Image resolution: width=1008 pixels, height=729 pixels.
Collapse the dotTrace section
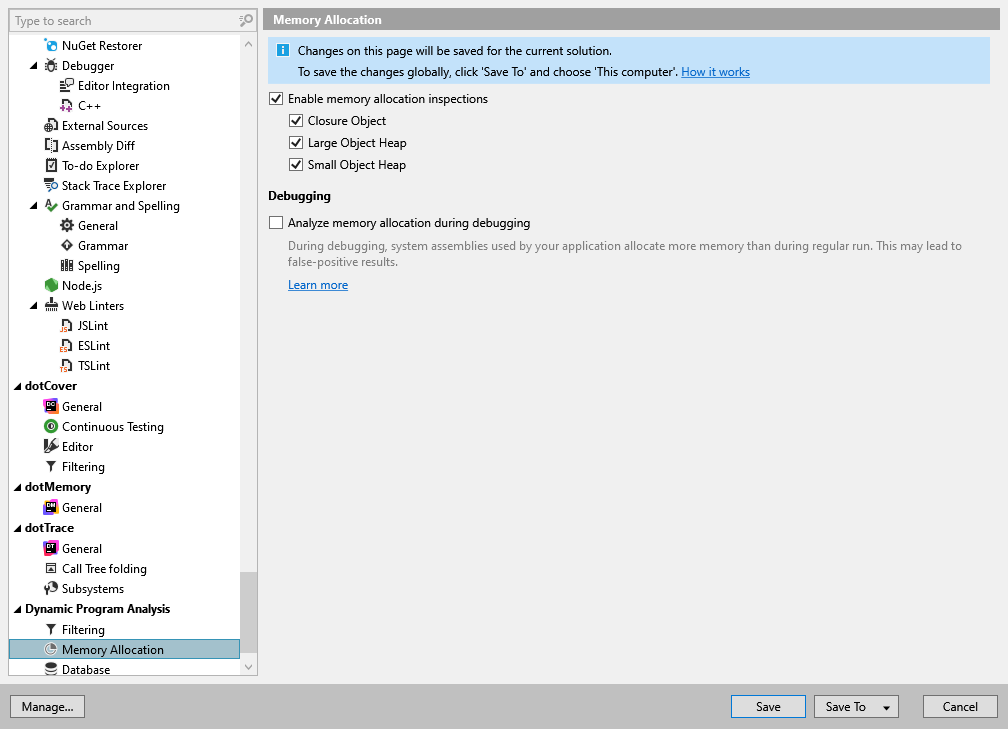[18, 528]
